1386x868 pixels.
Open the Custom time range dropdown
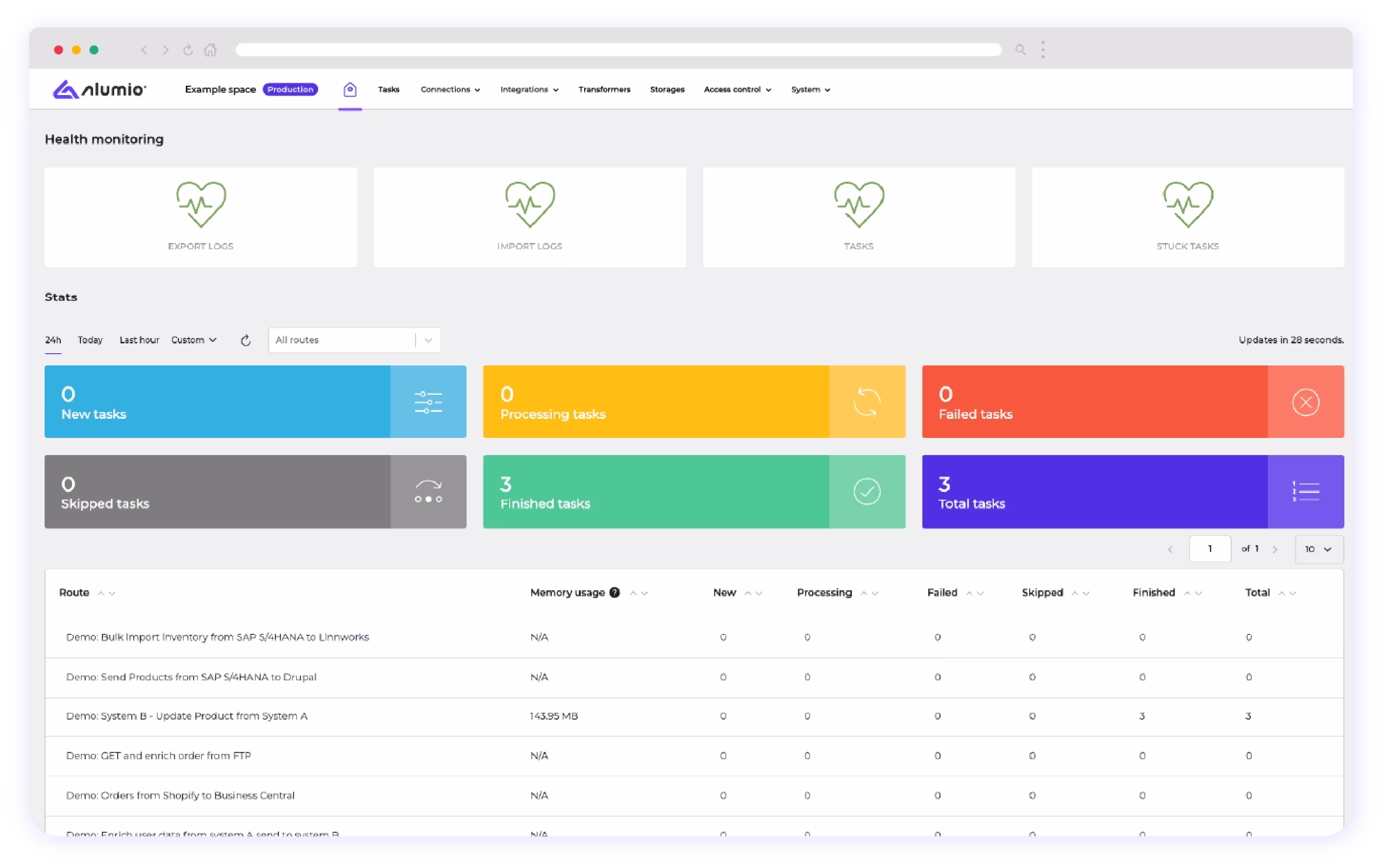point(194,340)
